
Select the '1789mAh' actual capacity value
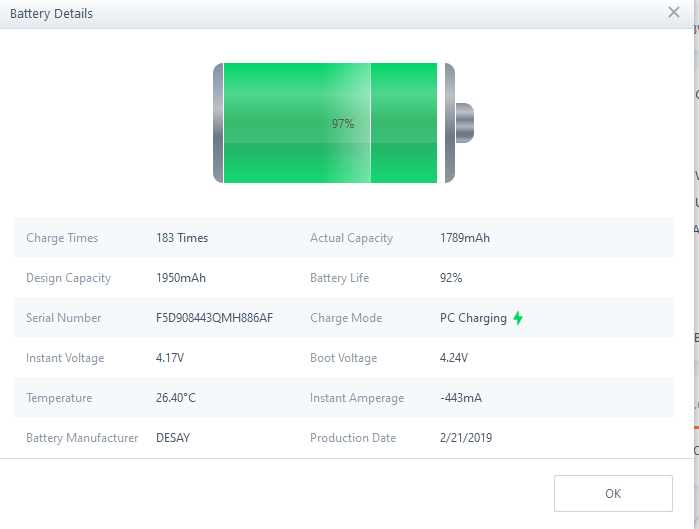pyautogui.click(x=465, y=238)
